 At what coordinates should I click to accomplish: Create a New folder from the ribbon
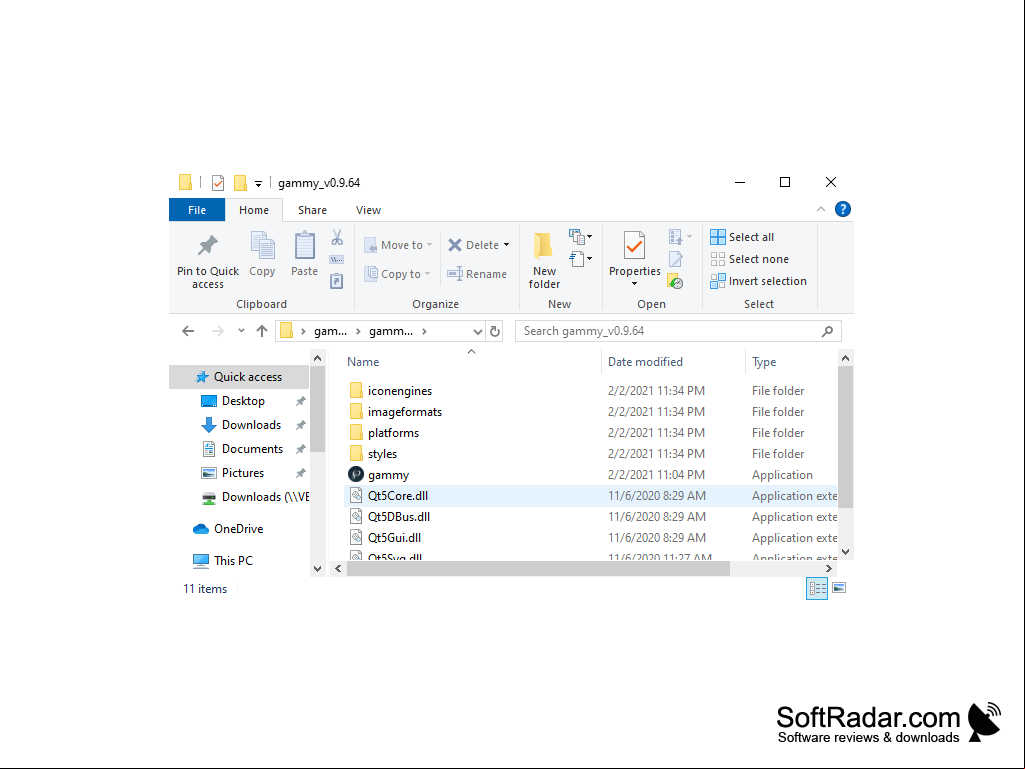point(544,260)
